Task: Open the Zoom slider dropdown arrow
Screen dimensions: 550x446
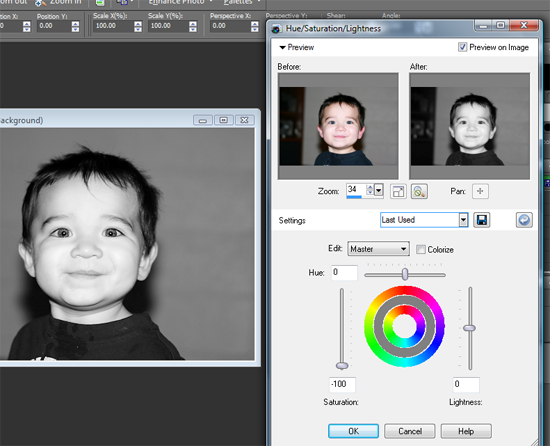Action: [x=378, y=191]
